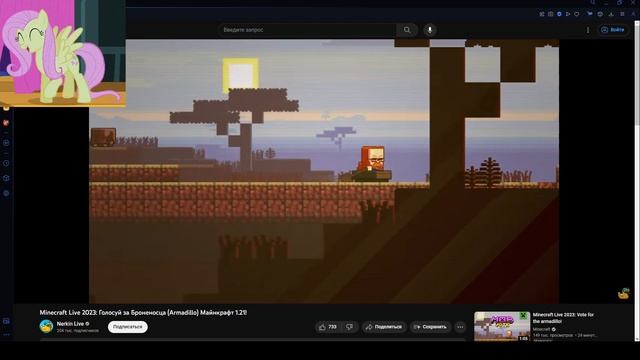The height and width of the screenshot is (360, 640).
Task: Open downloads icon in browser toolbar
Action: click(x=611, y=14)
